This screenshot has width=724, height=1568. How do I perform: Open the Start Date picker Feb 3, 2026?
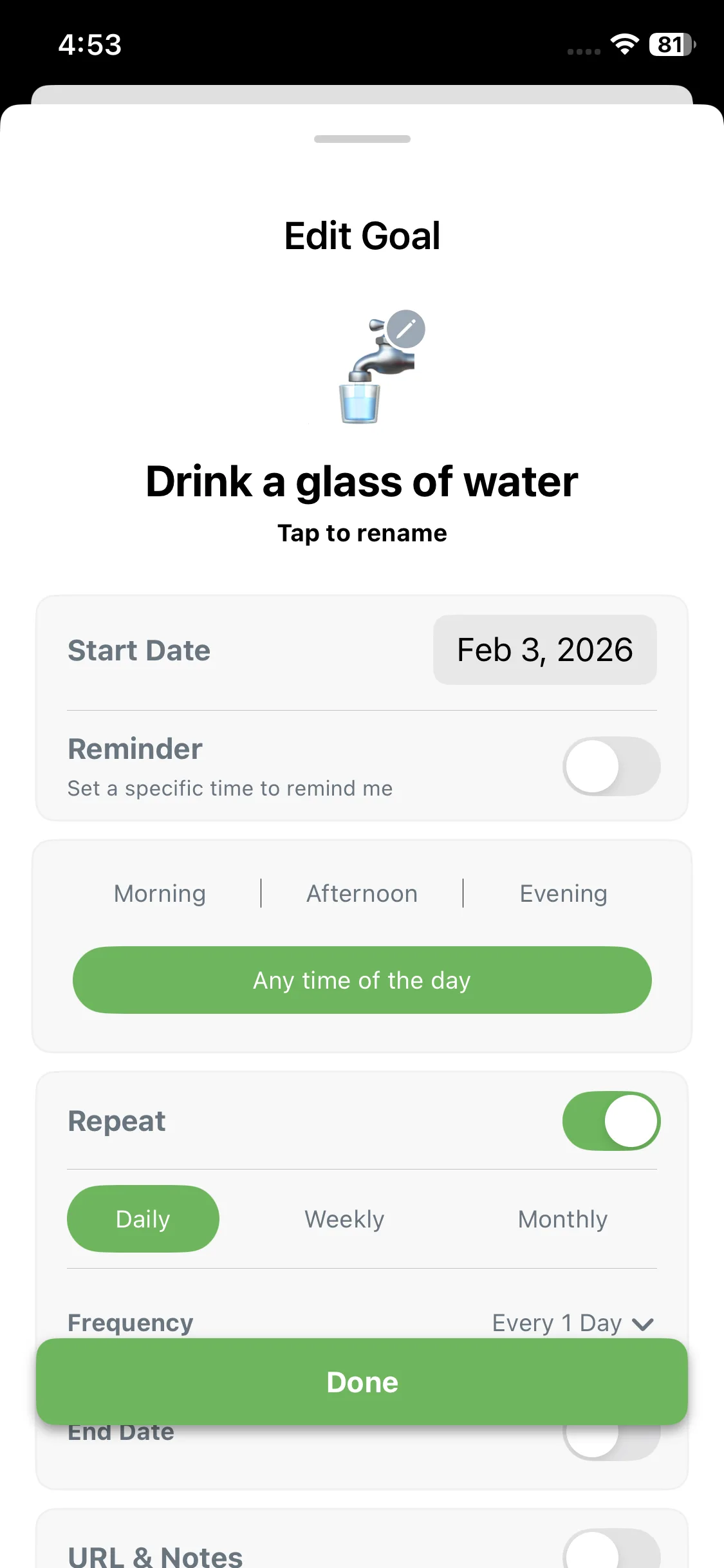tap(544, 649)
